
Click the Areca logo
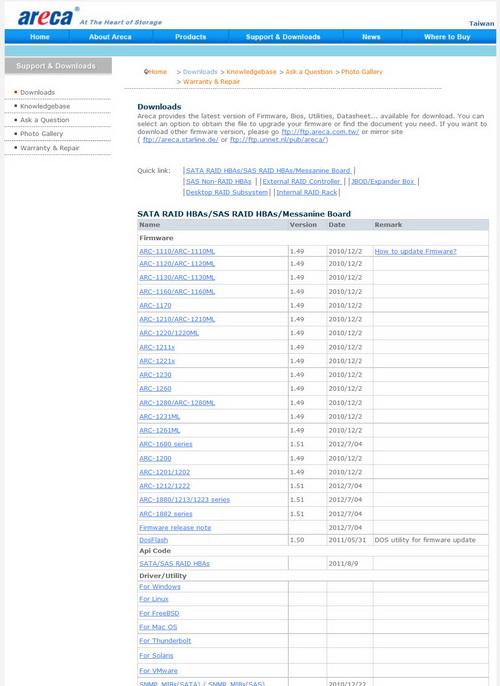click(x=45, y=18)
